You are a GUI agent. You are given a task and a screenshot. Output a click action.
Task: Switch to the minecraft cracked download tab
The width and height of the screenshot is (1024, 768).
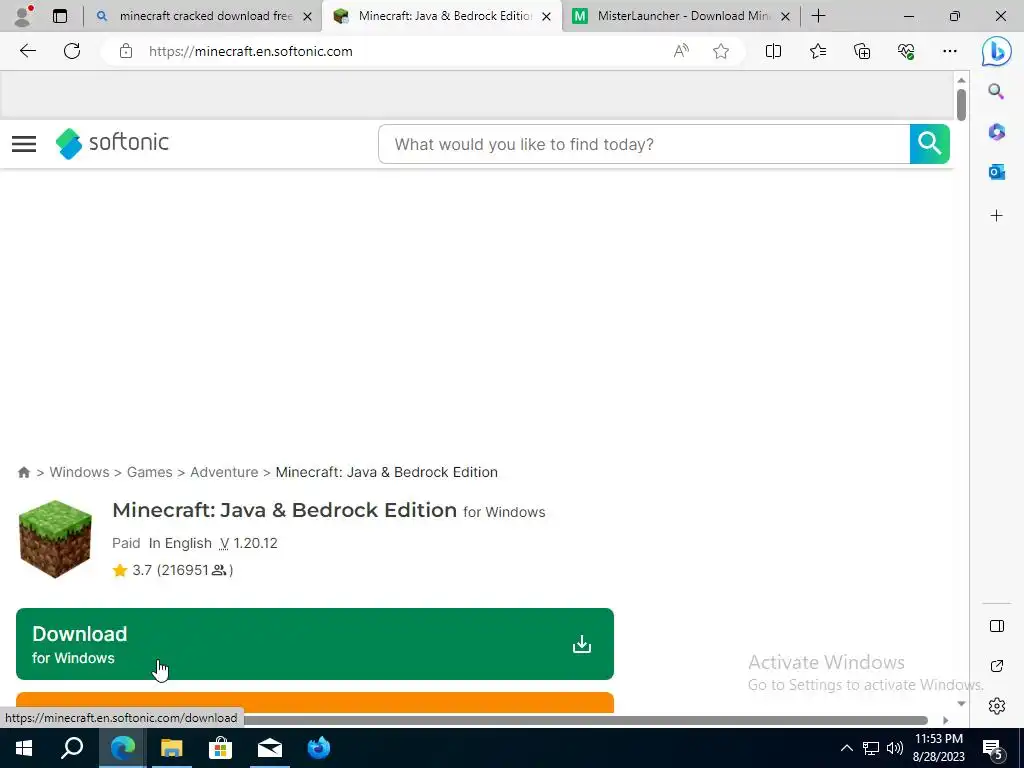205,16
